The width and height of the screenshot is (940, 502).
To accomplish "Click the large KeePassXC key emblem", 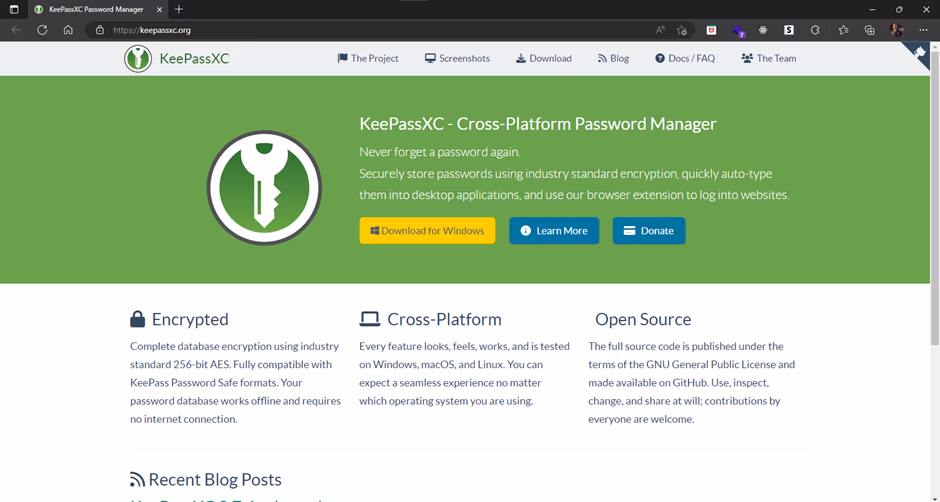I will [264, 188].
